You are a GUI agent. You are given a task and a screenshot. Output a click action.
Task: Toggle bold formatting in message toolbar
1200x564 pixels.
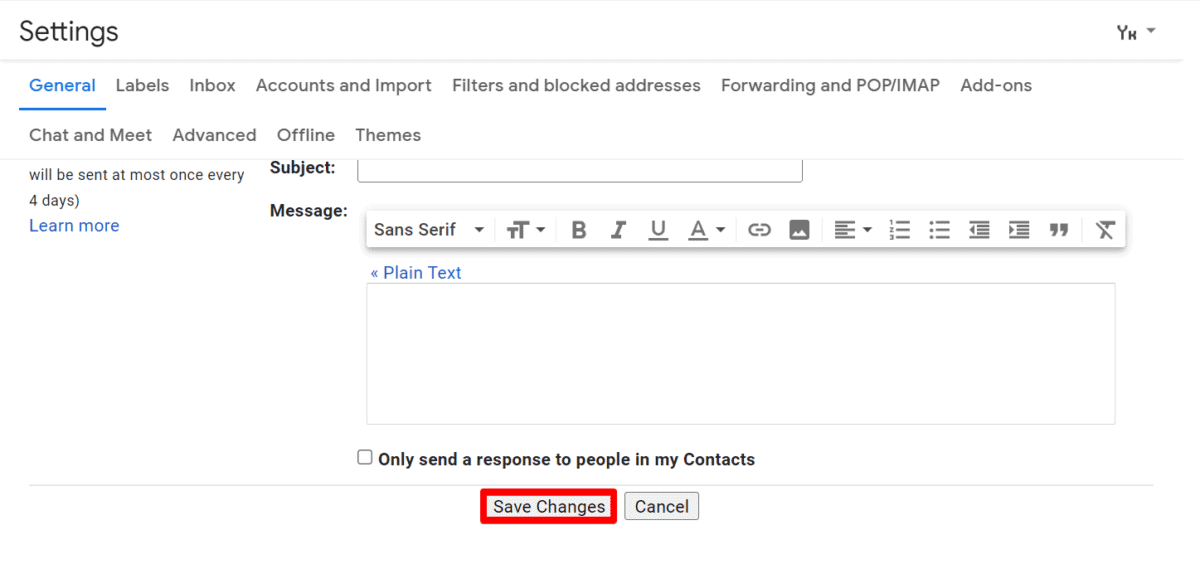[x=578, y=230]
